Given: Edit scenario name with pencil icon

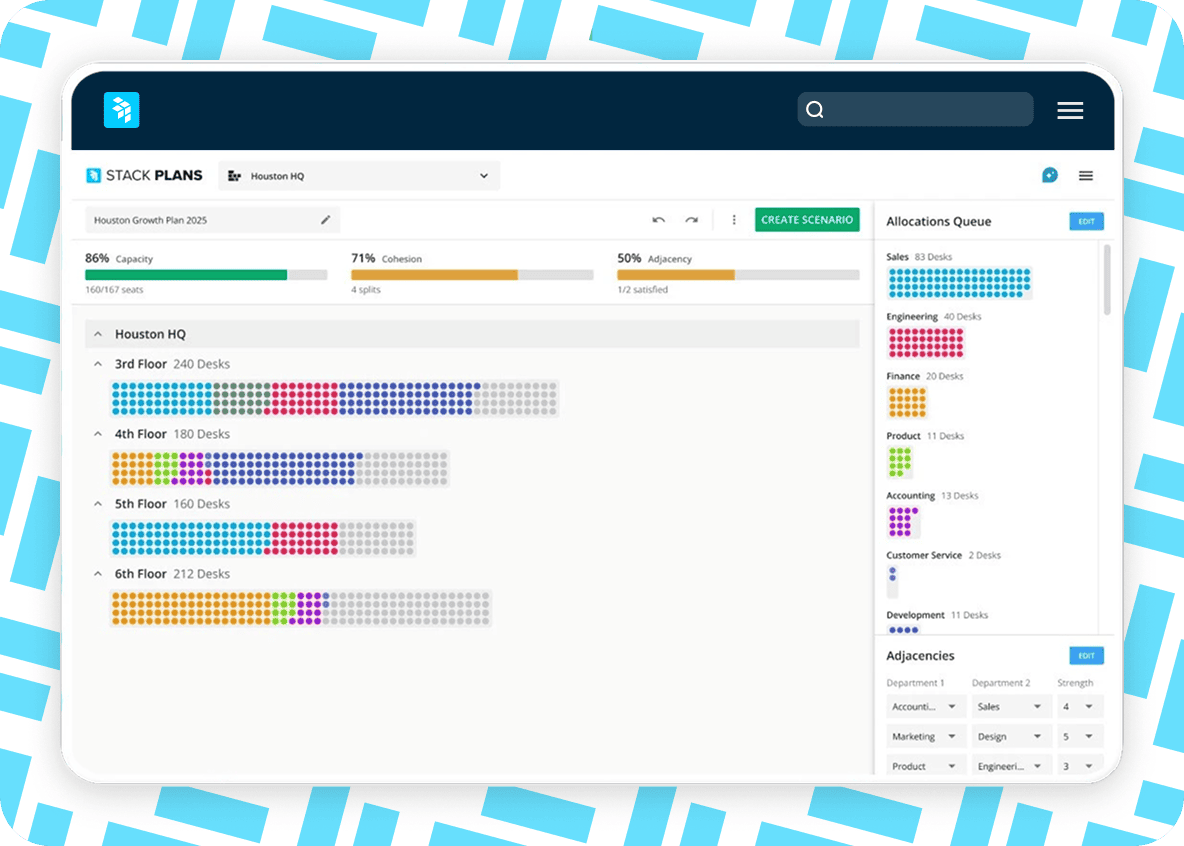Looking at the screenshot, I should pyautogui.click(x=325, y=220).
